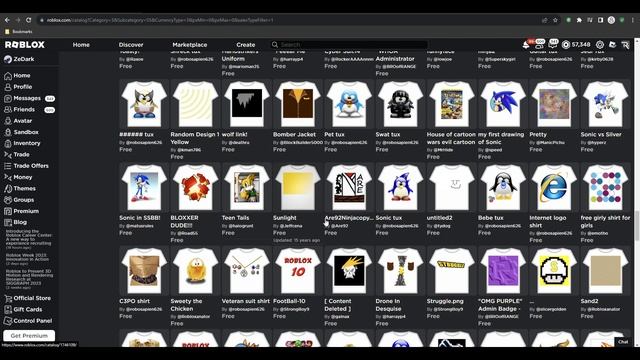Bookmark this page with the star icon
This screenshot has width=640, height=360.
pyautogui.click(x=555, y=20)
